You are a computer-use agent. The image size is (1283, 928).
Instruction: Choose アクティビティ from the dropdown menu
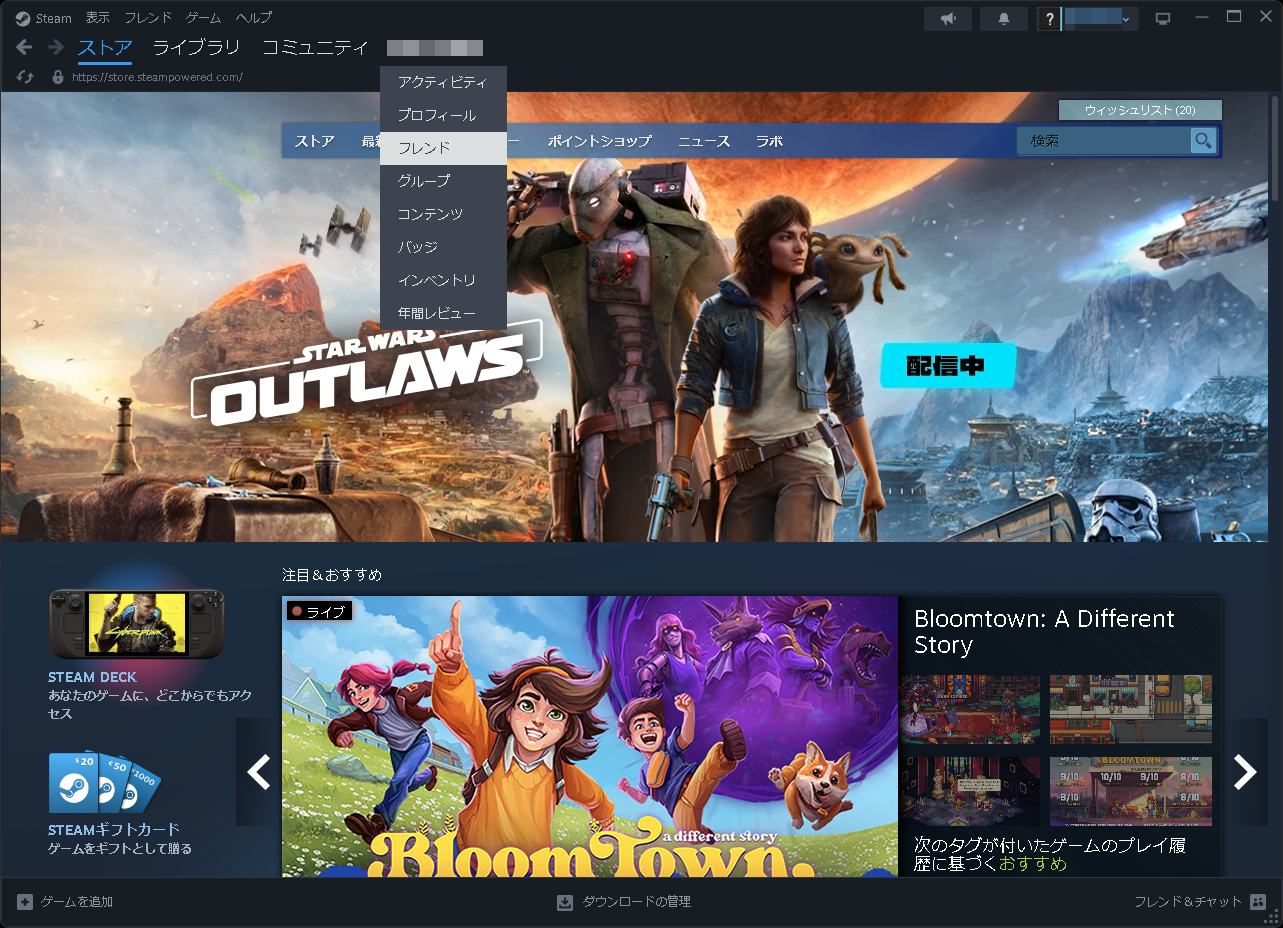443,82
